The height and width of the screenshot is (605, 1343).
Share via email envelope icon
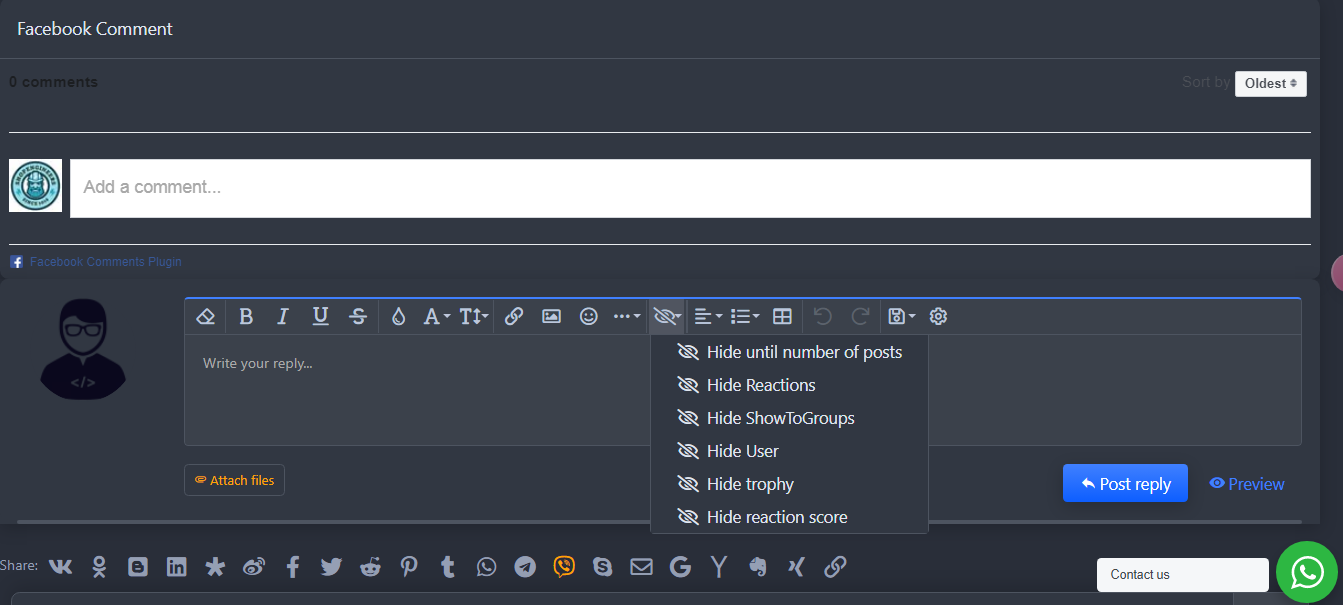click(x=641, y=567)
